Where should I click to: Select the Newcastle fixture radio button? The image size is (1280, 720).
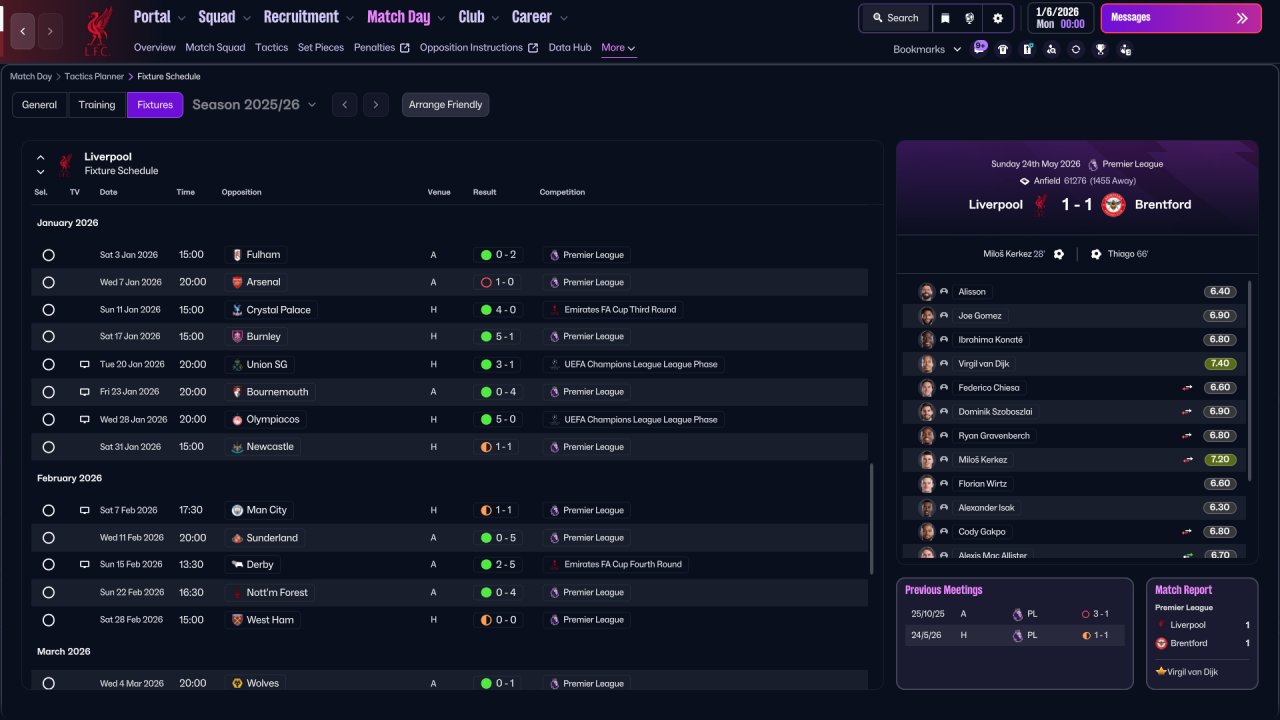[48, 447]
